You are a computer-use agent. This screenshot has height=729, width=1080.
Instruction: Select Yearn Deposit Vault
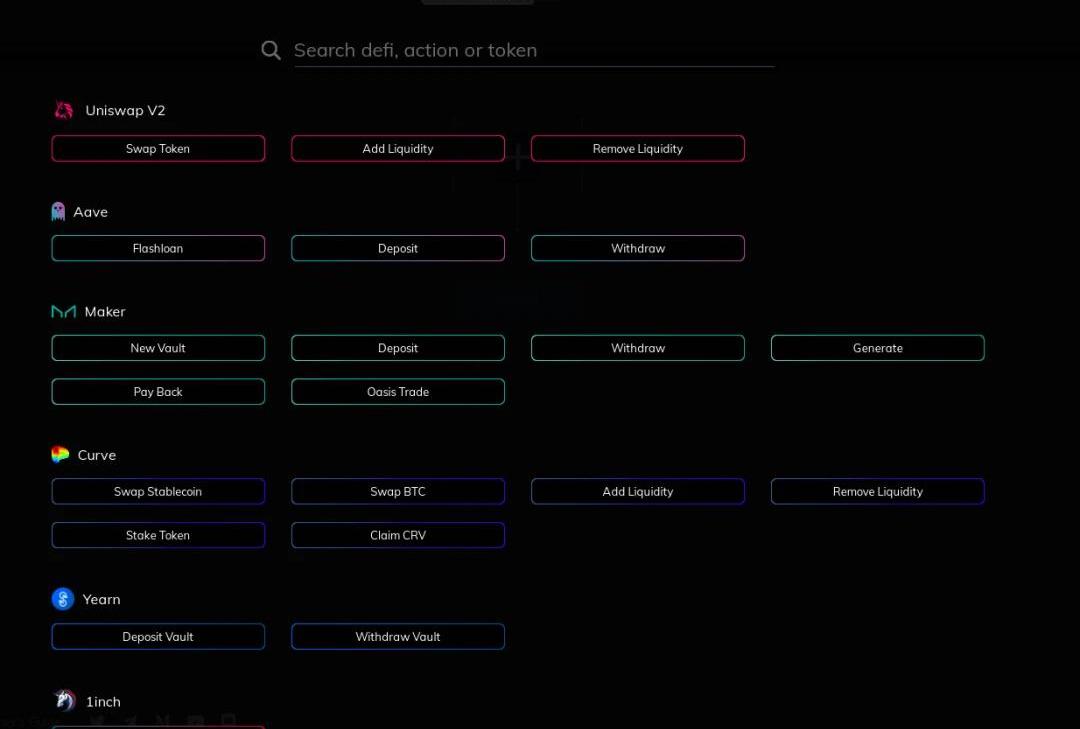(x=158, y=637)
